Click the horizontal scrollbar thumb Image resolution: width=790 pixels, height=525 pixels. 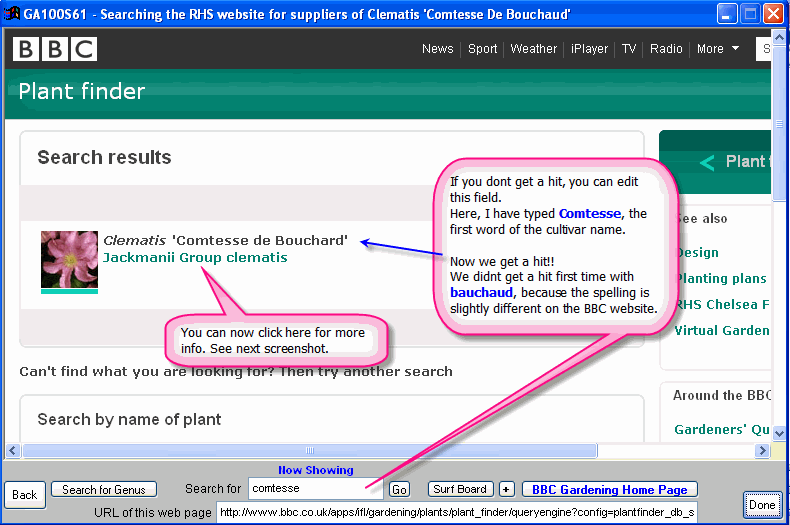click(310, 450)
